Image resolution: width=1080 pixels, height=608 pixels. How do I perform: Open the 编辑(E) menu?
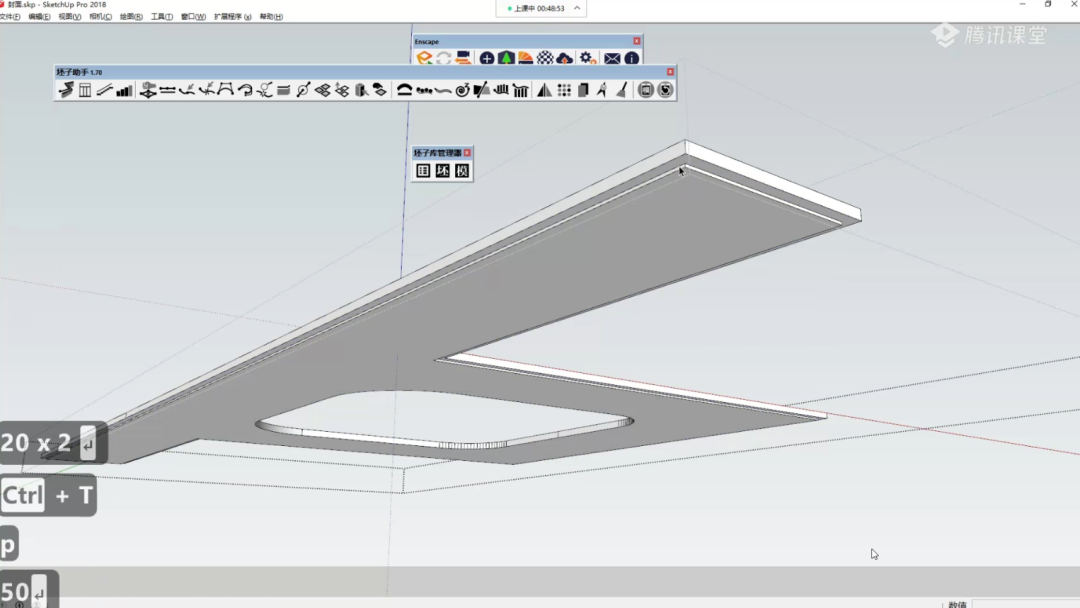(x=39, y=17)
